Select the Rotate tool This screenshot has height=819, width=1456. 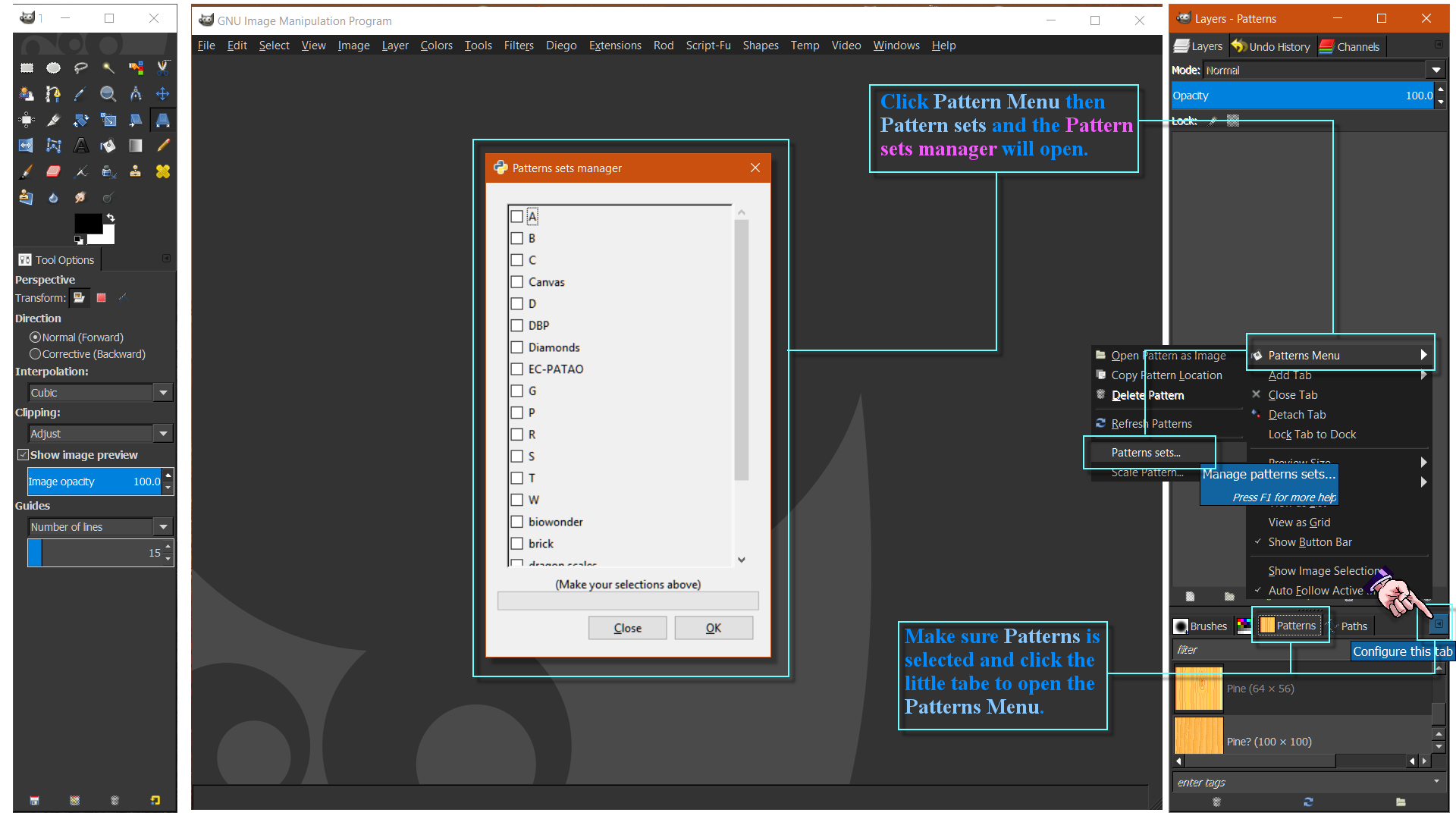(80, 120)
